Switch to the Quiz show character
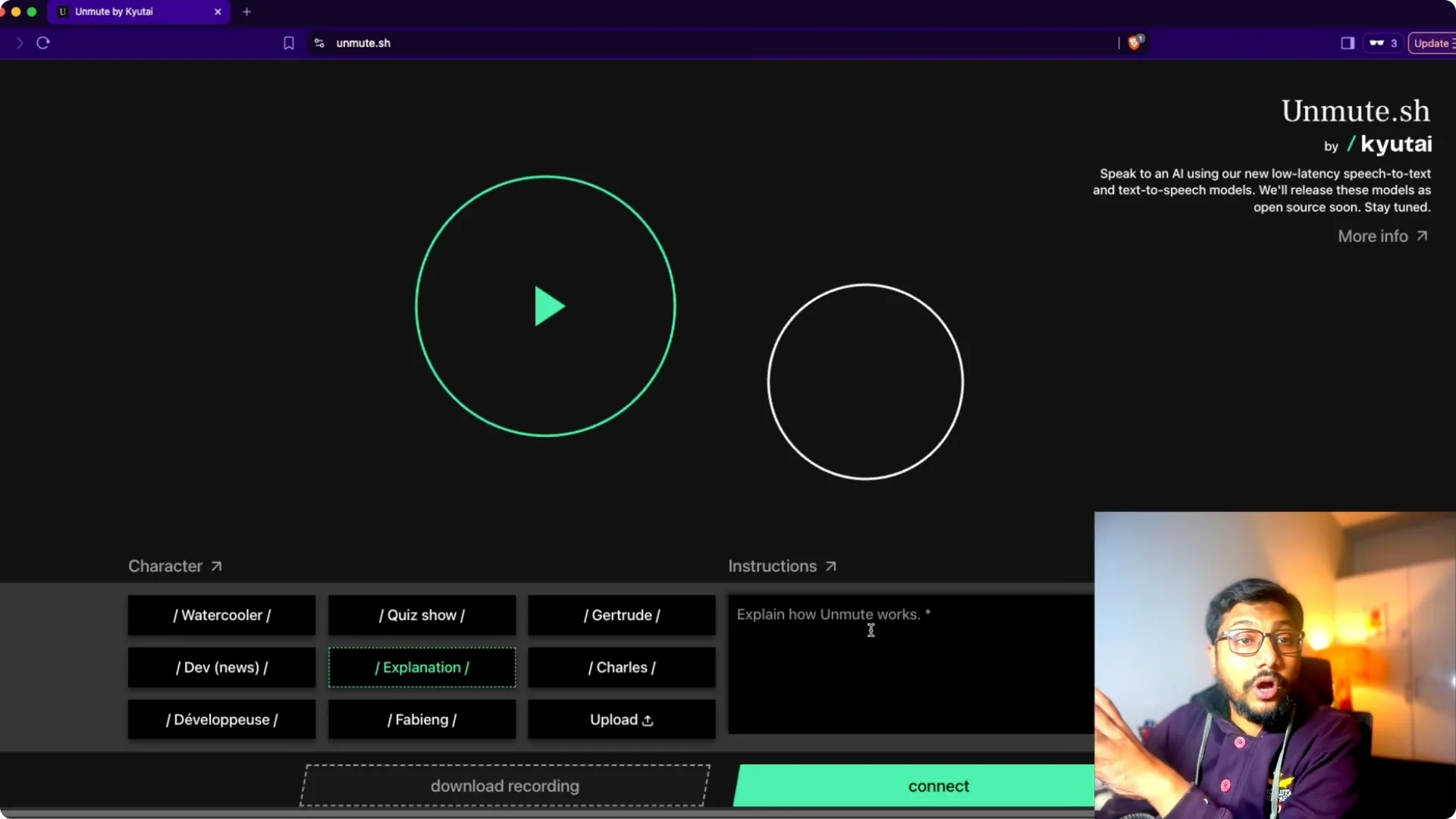Image resolution: width=1456 pixels, height=819 pixels. pos(422,615)
